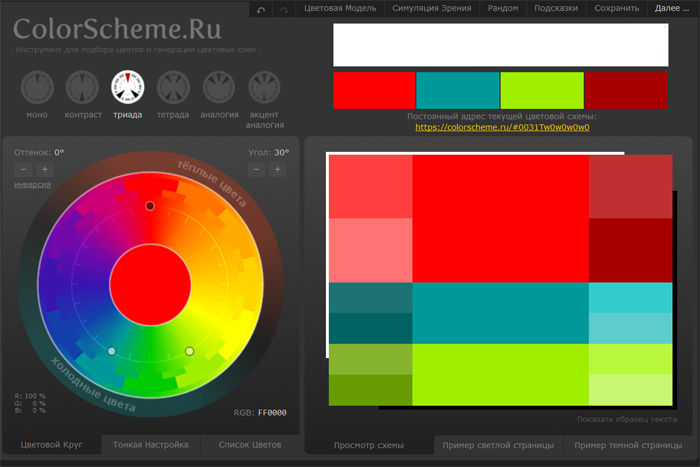Click the redo arrow icon
Image resolution: width=700 pixels, height=467 pixels.
[x=284, y=9]
